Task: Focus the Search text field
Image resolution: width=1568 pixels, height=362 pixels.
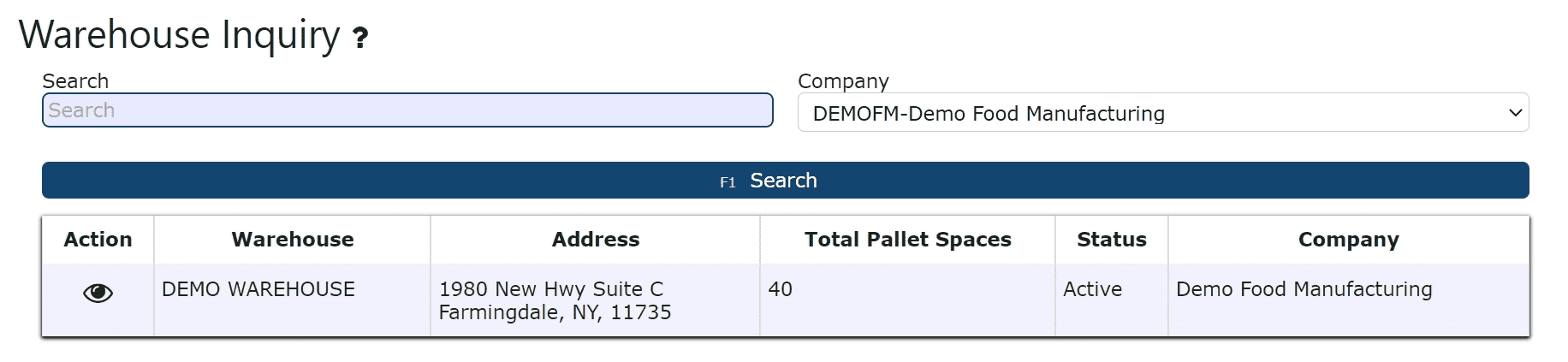Action: pos(407,110)
